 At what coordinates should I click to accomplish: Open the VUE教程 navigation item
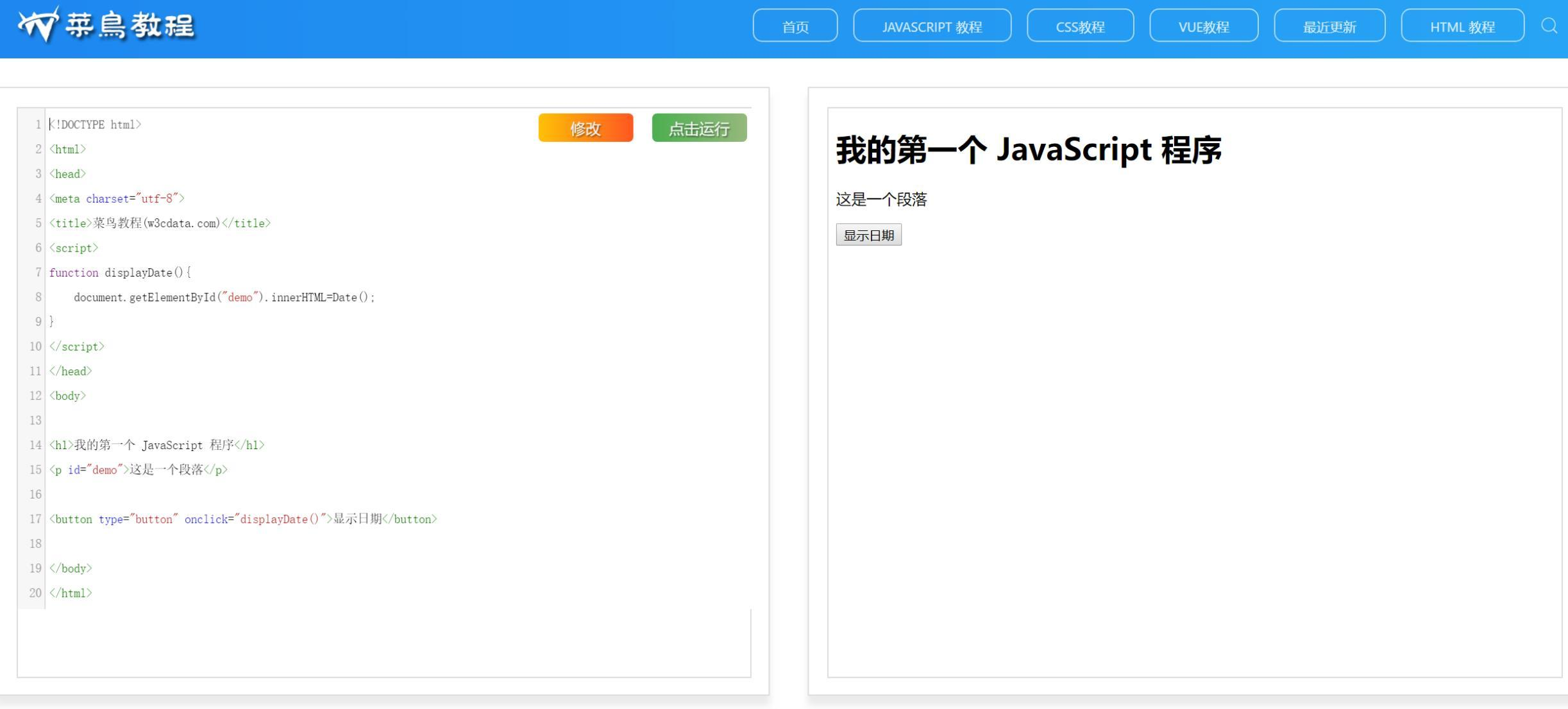[x=1203, y=26]
